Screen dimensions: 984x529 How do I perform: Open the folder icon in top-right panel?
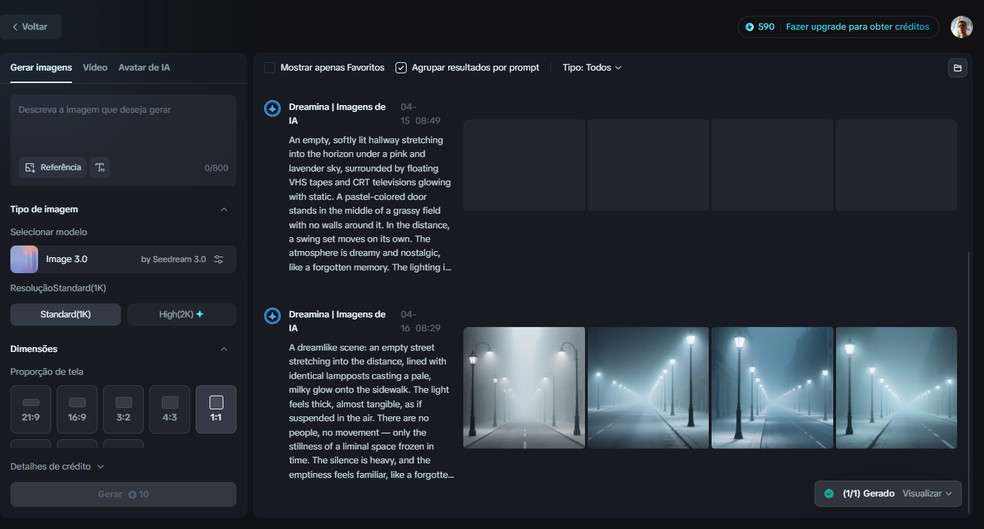point(957,68)
